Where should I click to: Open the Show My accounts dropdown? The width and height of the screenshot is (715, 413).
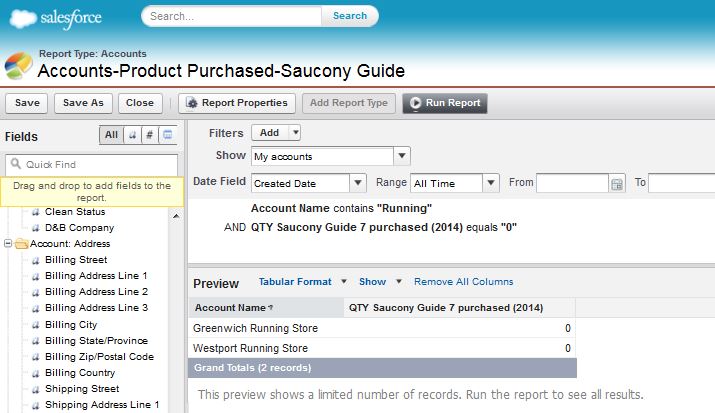(x=402, y=156)
